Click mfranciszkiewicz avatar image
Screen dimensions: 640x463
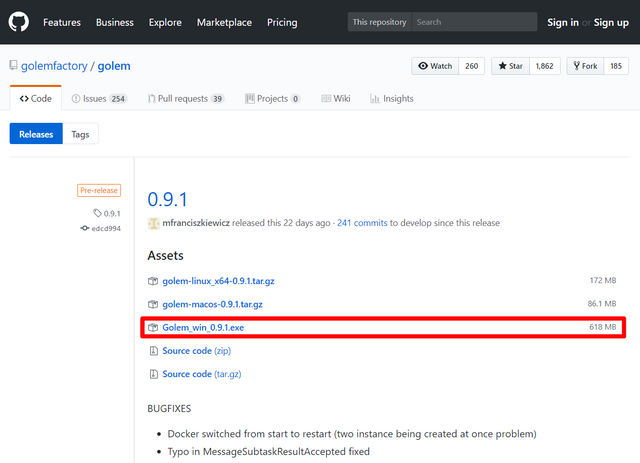click(x=153, y=223)
